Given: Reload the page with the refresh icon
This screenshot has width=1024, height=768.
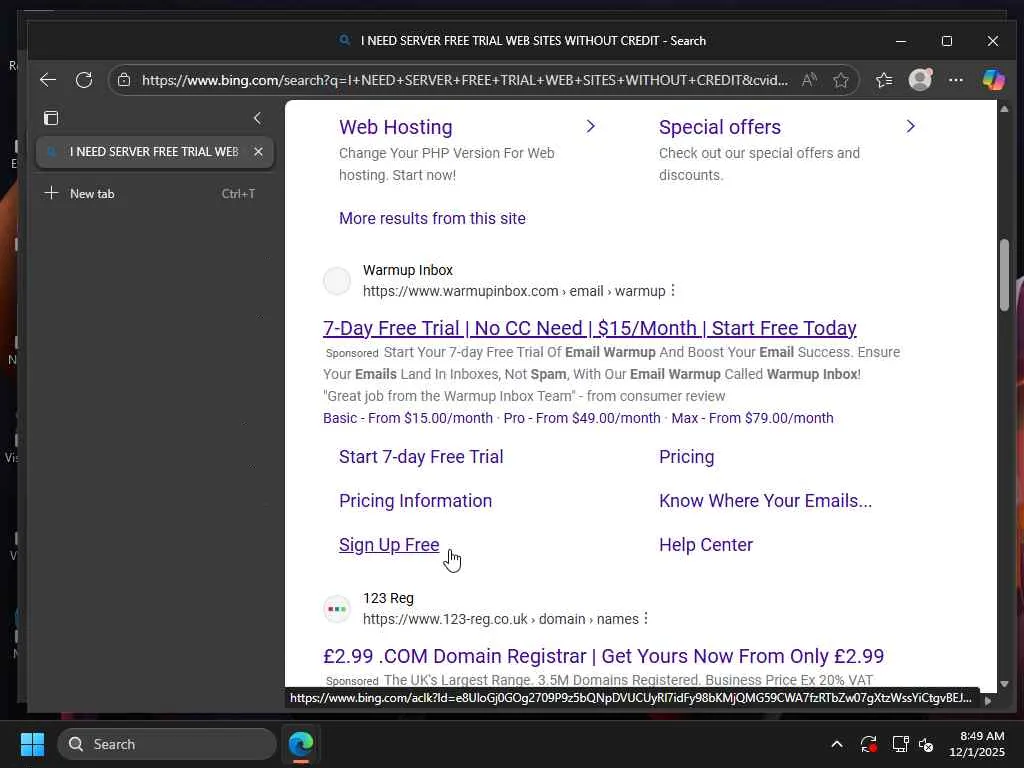Looking at the screenshot, I should coord(84,80).
